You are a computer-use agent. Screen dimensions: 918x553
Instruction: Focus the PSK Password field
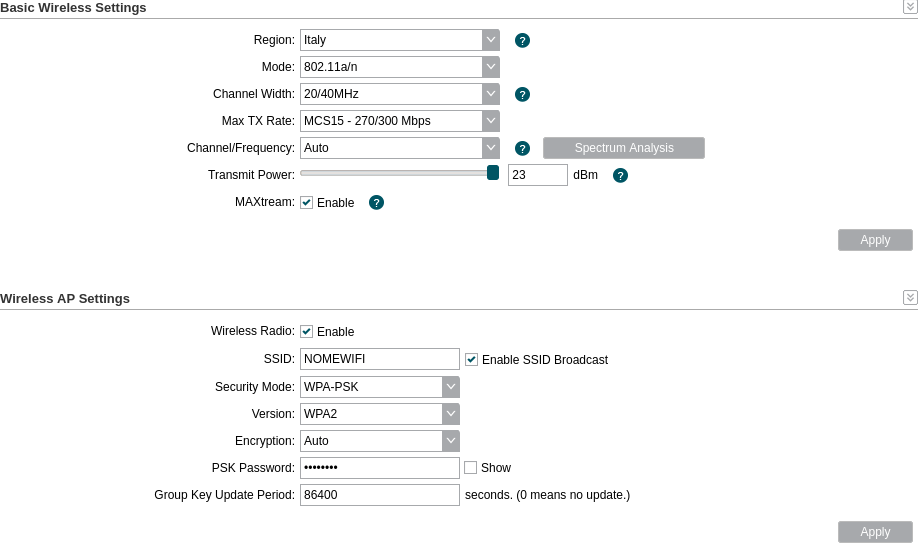[380, 468]
